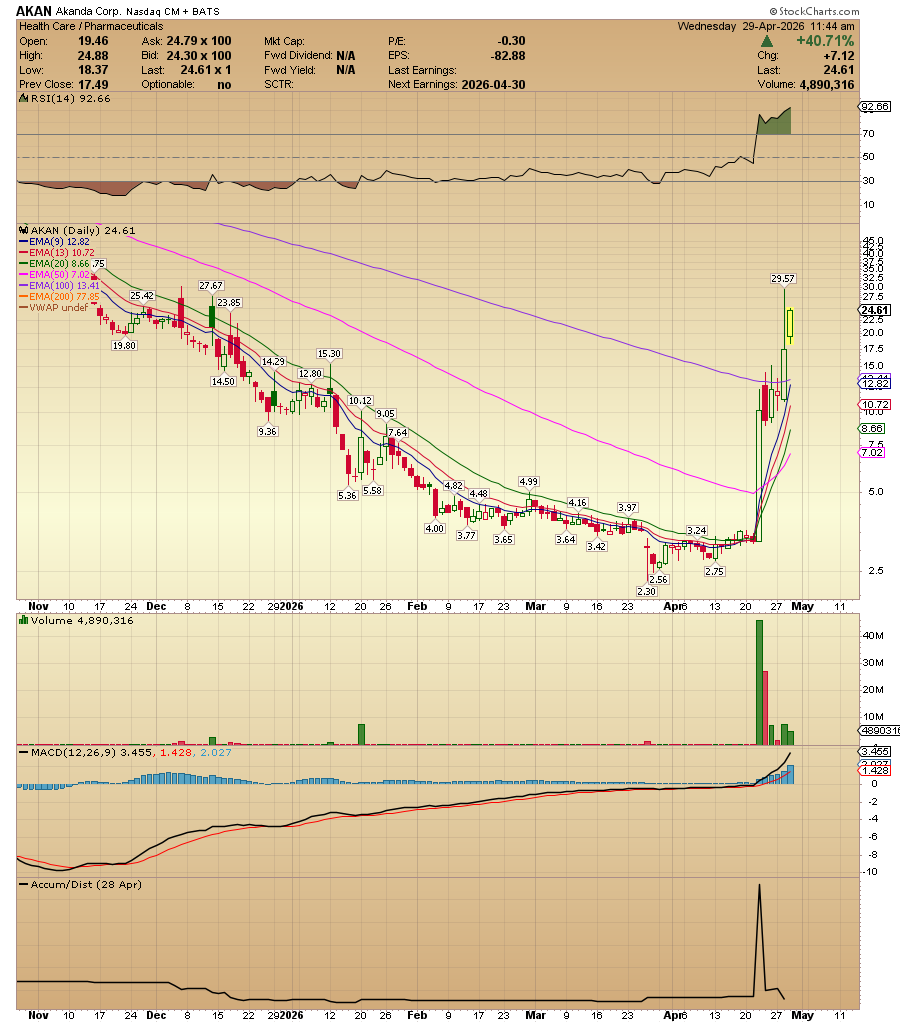The image size is (900, 1023).
Task: Click the Prev Close value 17.49
Action: click(x=93, y=84)
